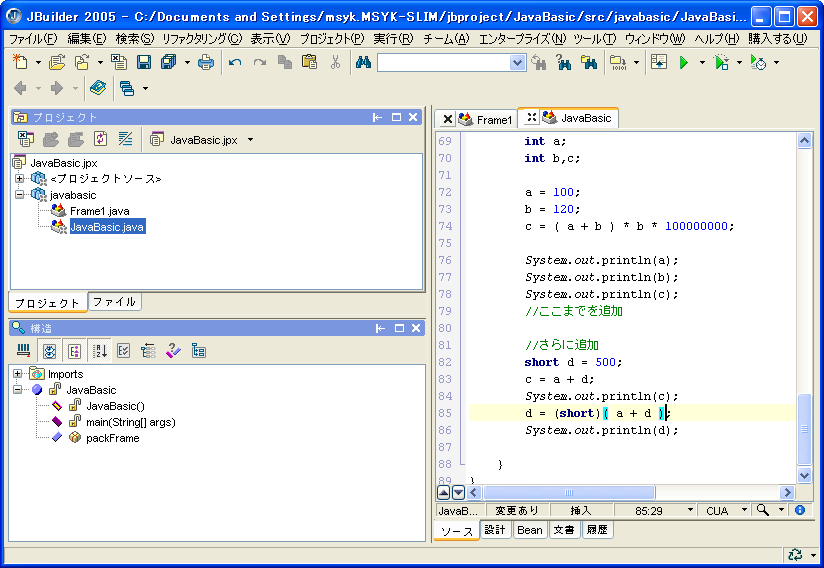Collapse the javabasic package node
Screen dimensions: 824x568
19,195
